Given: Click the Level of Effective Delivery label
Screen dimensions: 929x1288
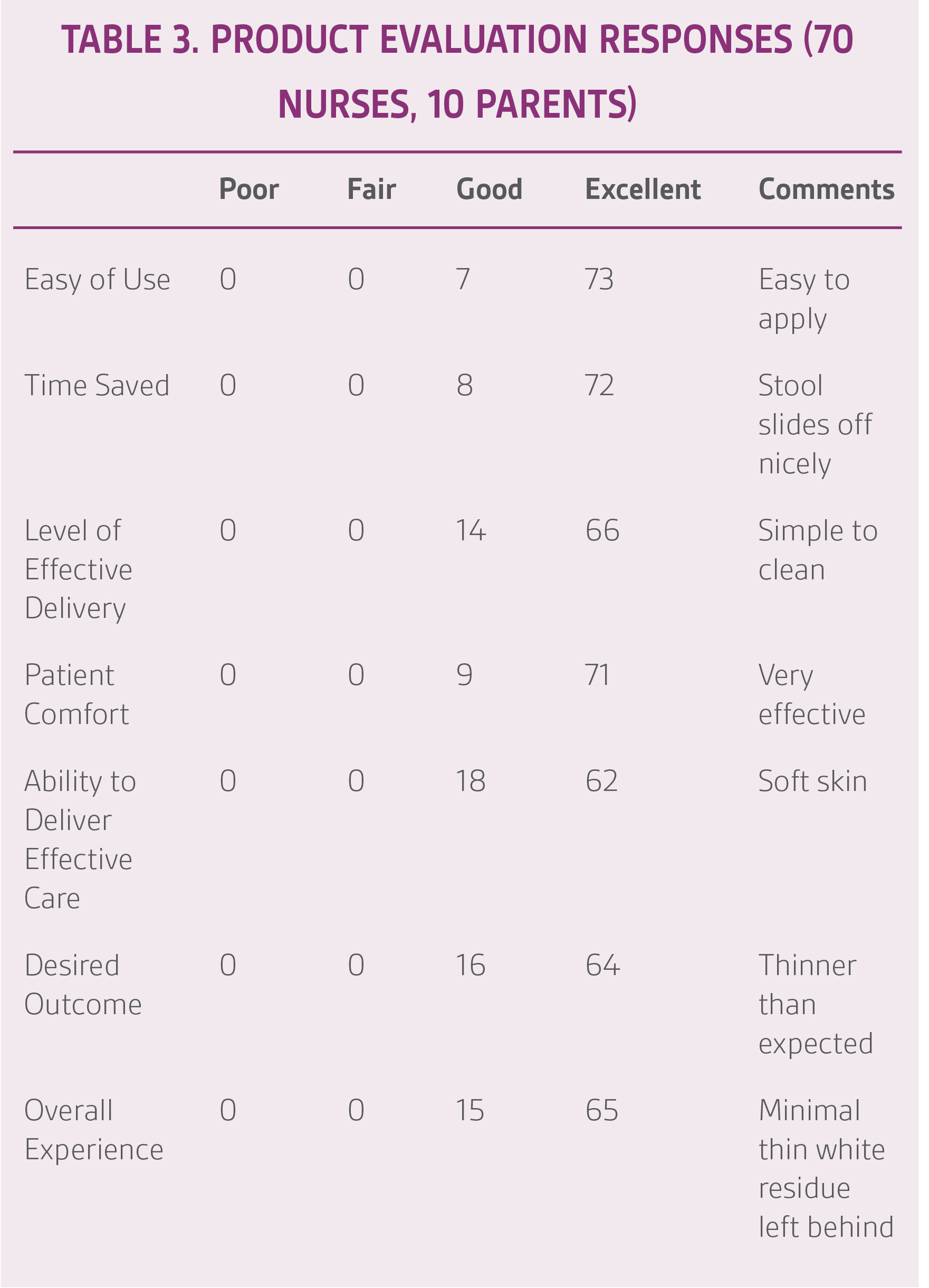Looking at the screenshot, I should 79,570.
